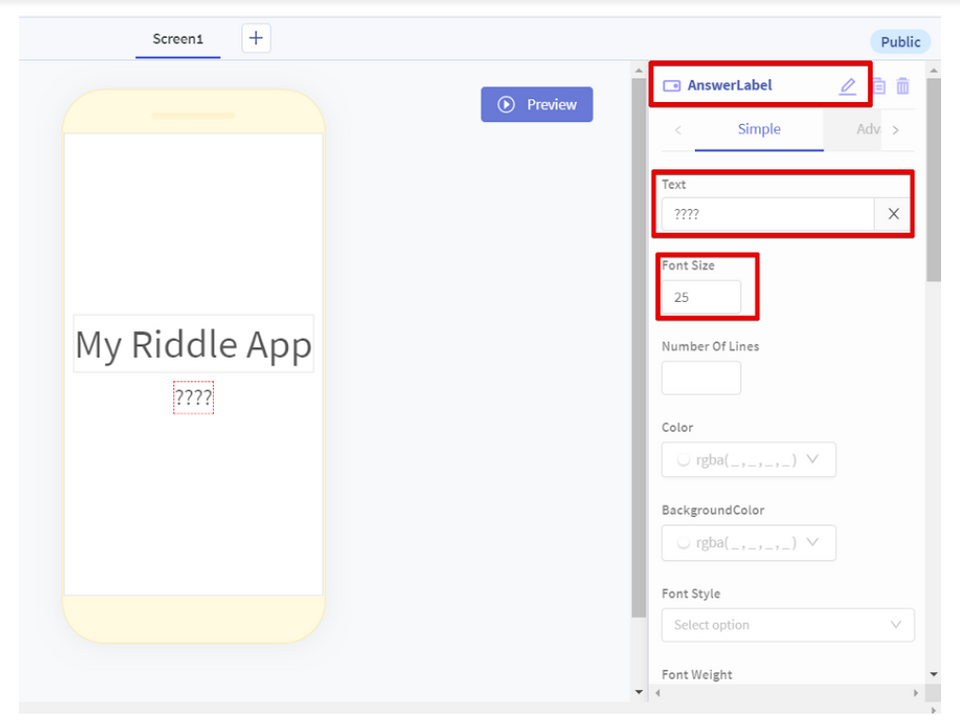The width and height of the screenshot is (960, 723).
Task: Click the properties panel scroll up arrow
Action: [x=933, y=70]
